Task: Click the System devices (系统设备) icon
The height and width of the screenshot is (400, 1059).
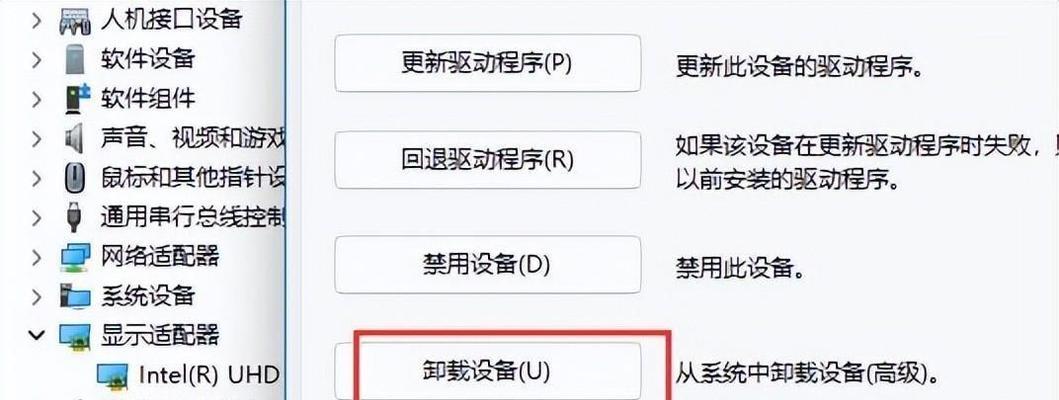Action: pos(75,295)
